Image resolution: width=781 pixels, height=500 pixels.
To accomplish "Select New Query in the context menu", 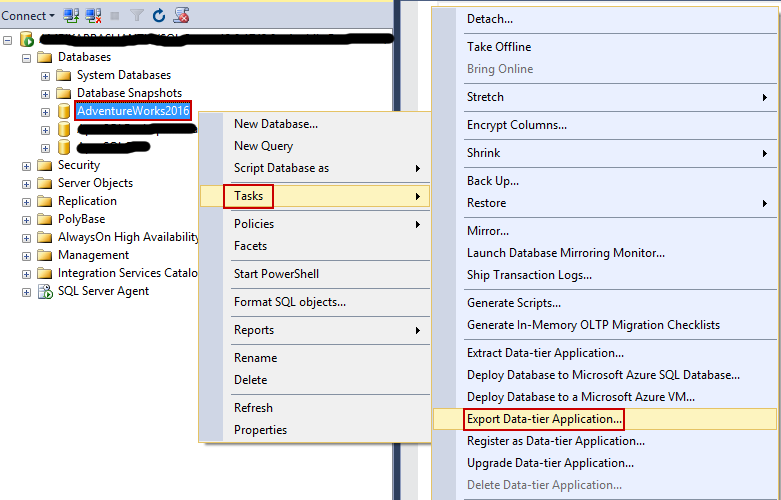I will 263,146.
